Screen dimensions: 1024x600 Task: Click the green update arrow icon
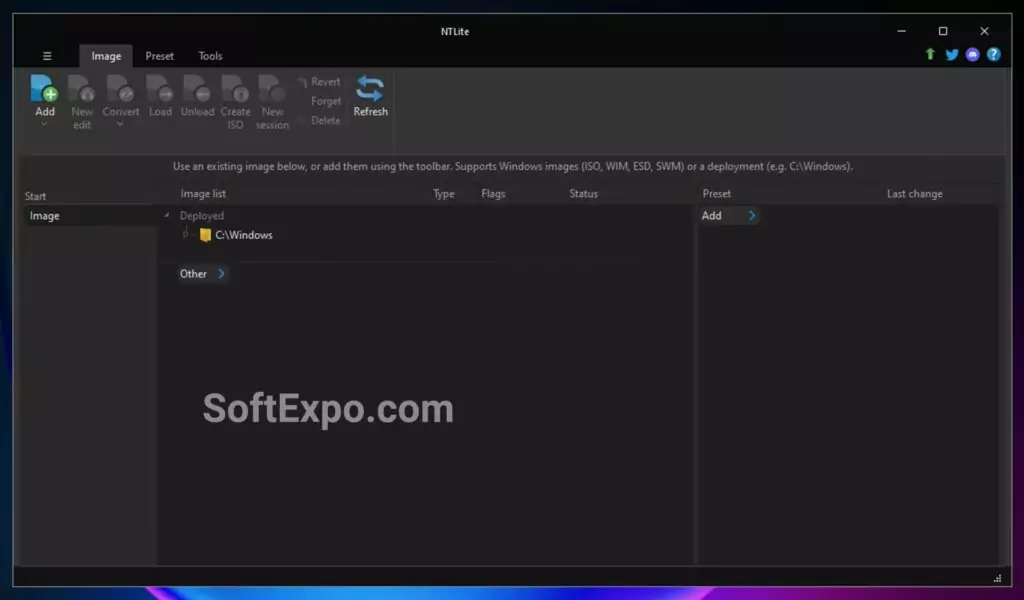tap(930, 54)
